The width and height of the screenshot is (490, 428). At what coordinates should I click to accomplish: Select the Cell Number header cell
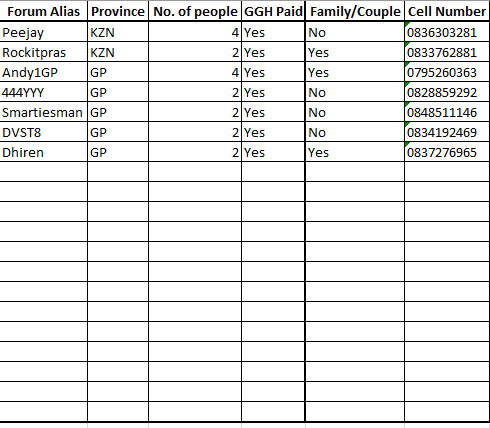click(x=447, y=11)
